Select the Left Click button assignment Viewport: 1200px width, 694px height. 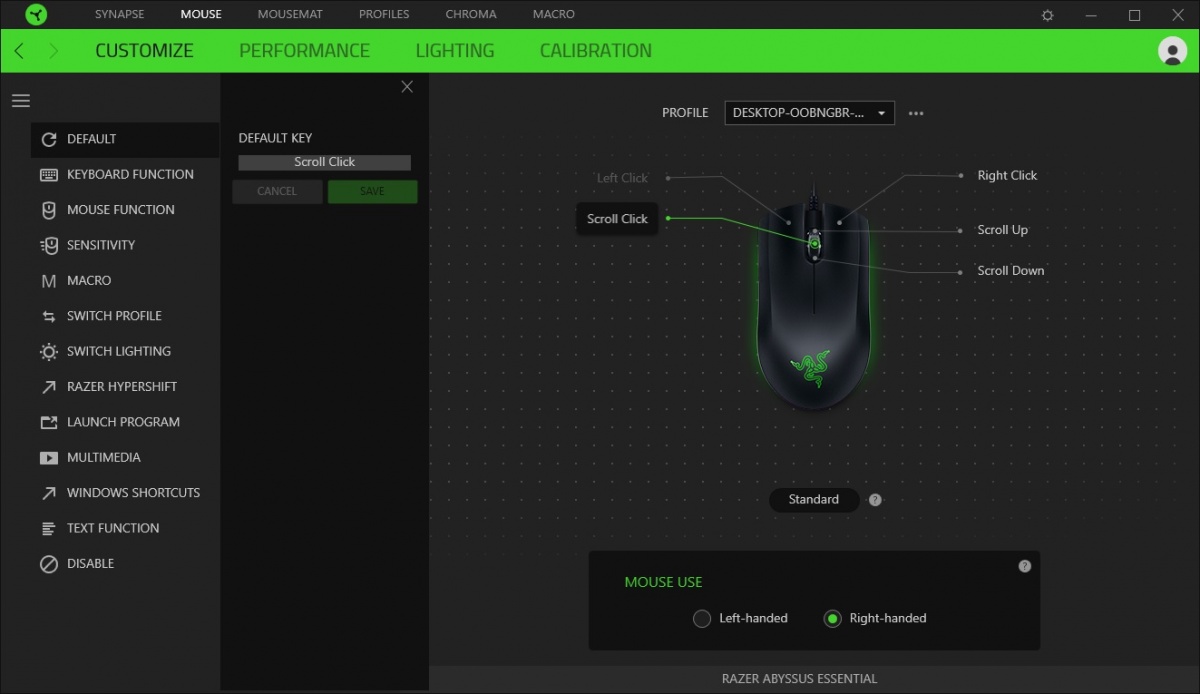point(622,178)
